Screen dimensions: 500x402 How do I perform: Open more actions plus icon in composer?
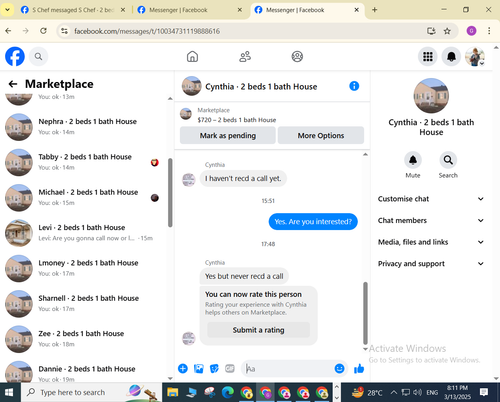(x=183, y=368)
